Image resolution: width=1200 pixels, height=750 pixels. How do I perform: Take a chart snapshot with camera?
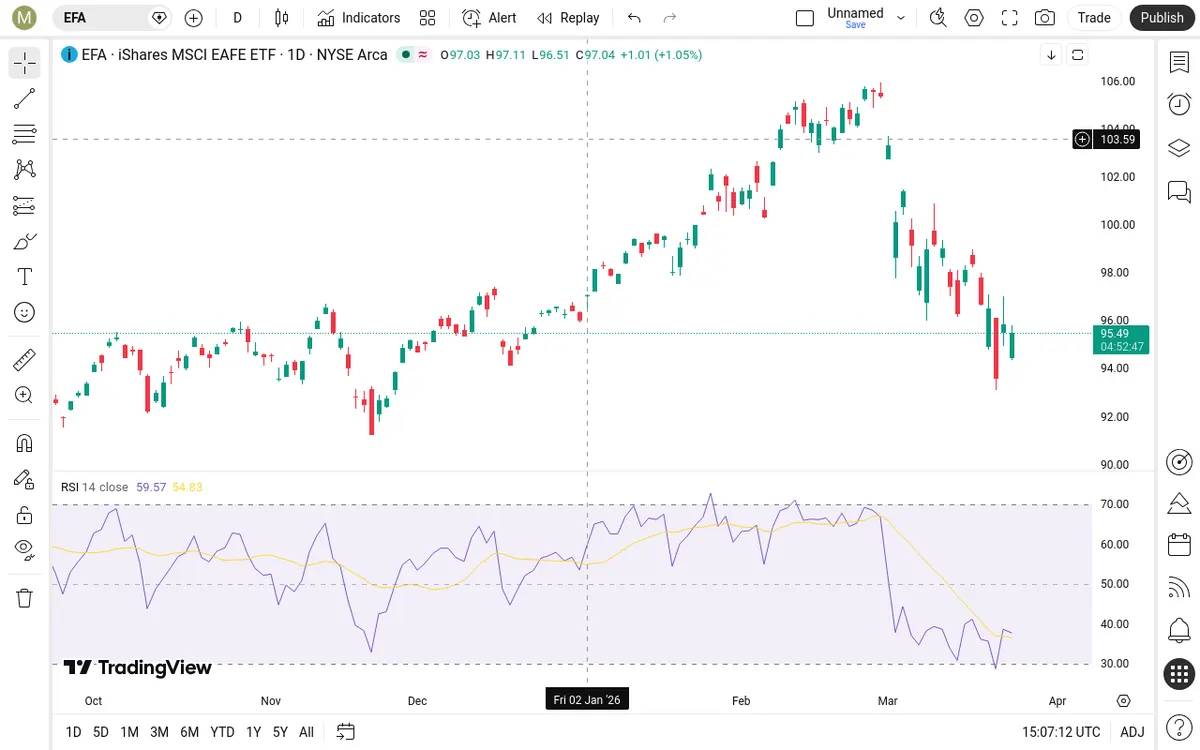pos(1045,17)
